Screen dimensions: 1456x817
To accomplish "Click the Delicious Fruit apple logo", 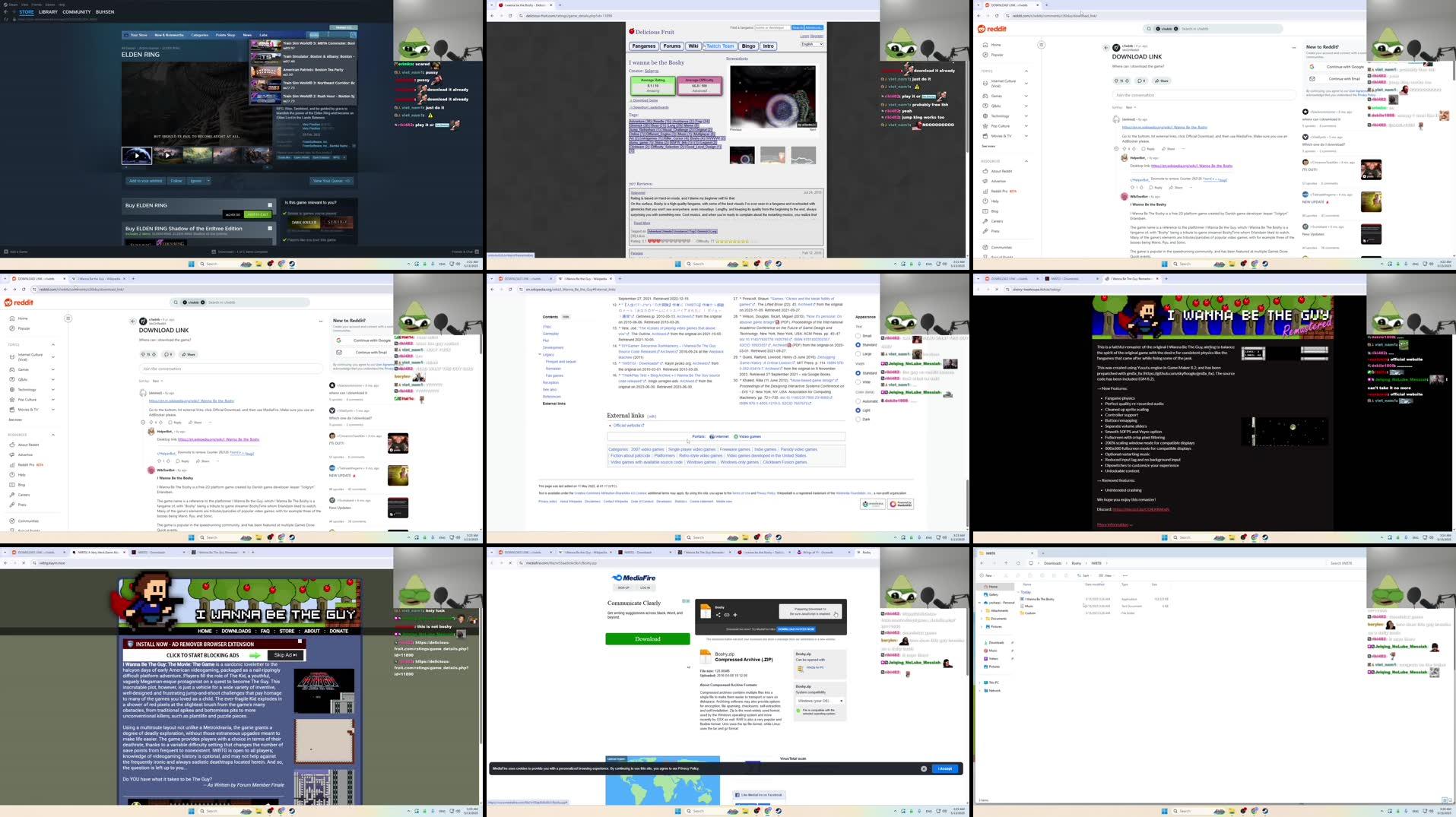I will coord(631,31).
